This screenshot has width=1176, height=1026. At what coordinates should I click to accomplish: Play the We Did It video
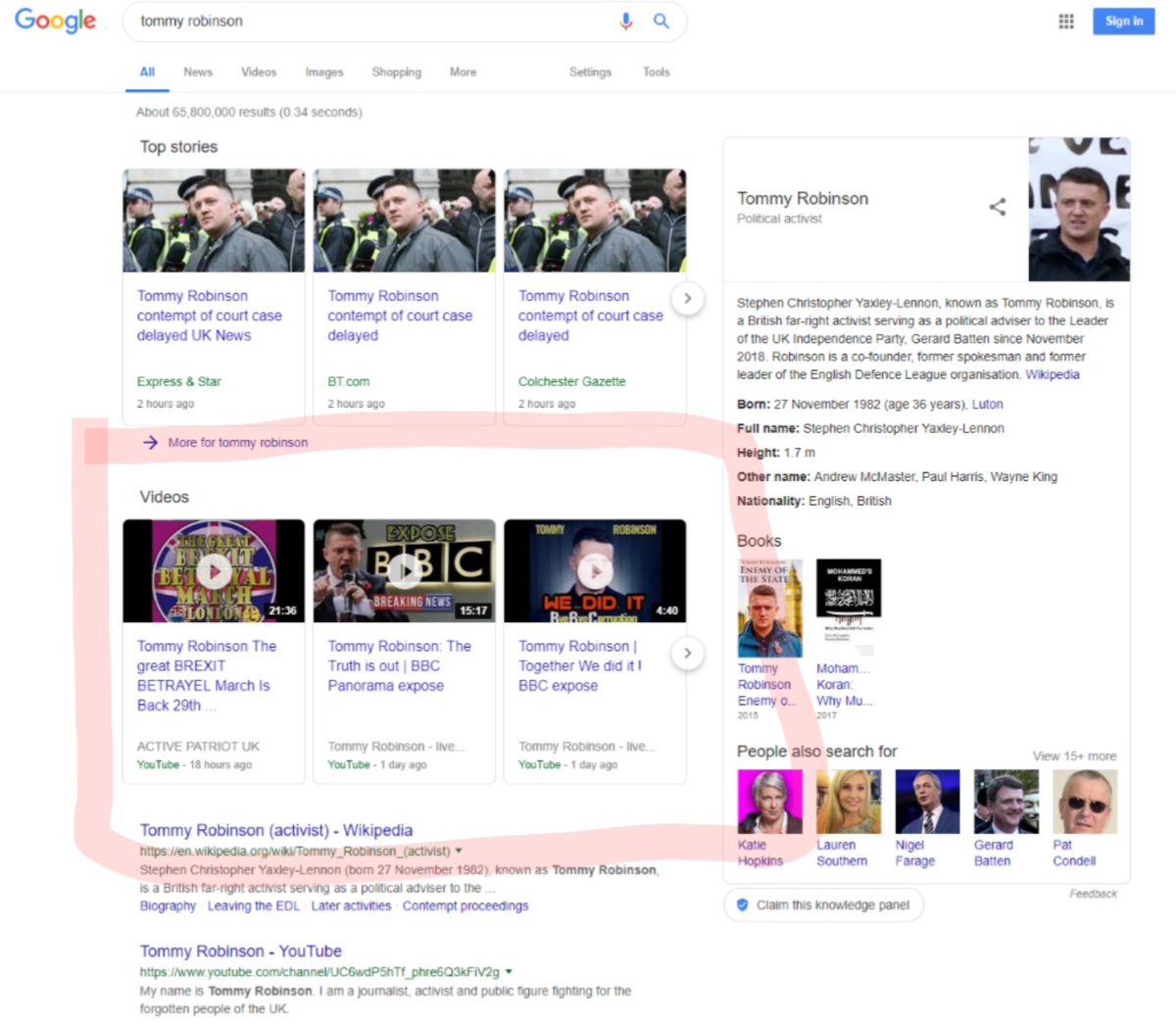pos(595,570)
